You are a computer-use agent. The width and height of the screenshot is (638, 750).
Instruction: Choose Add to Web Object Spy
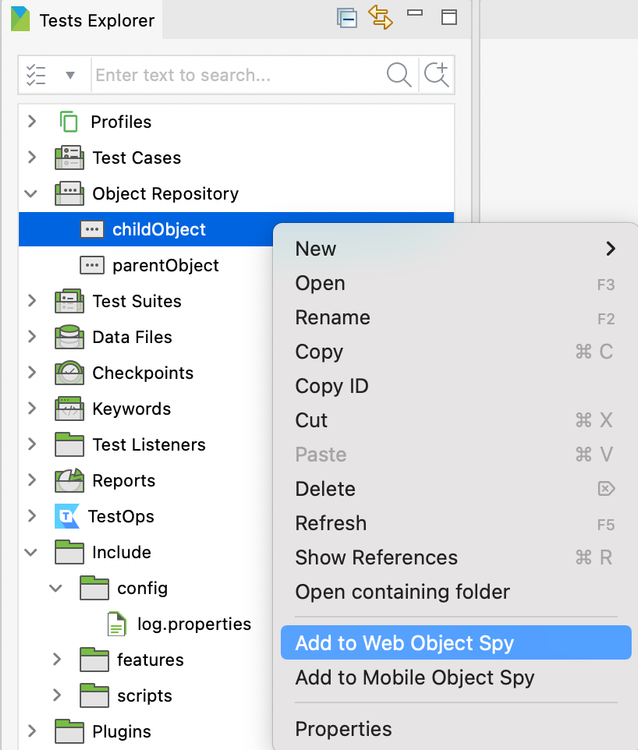(x=404, y=643)
